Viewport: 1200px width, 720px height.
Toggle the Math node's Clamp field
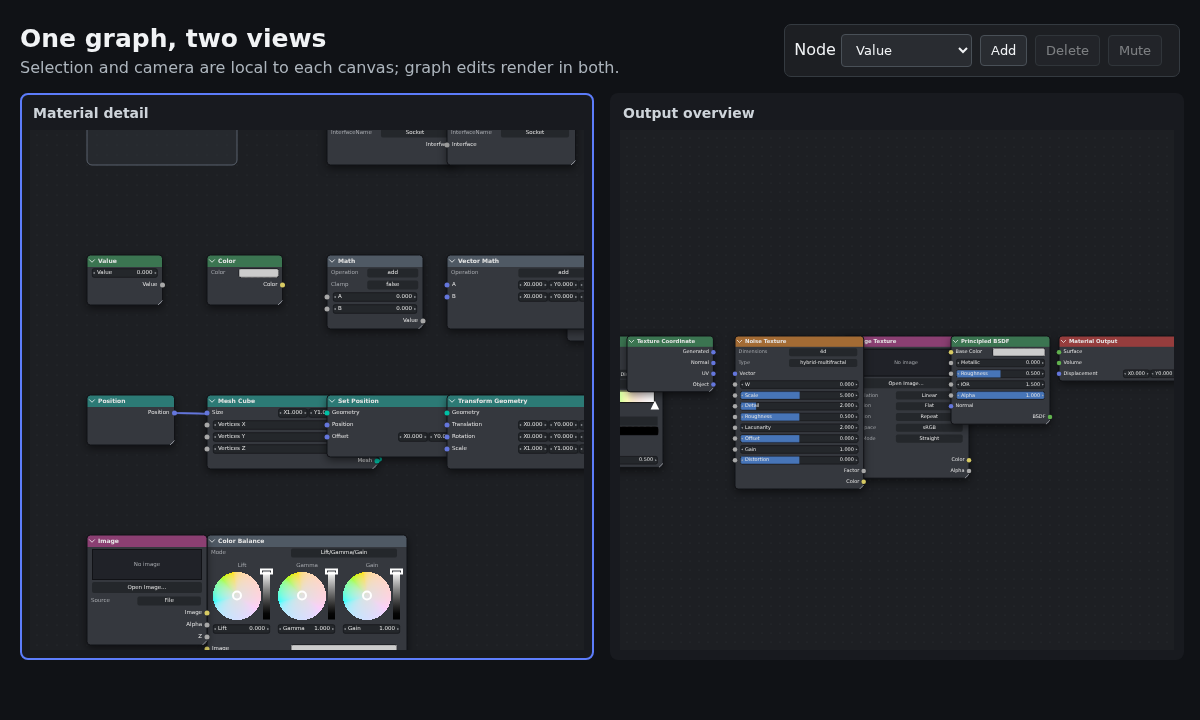392,285
